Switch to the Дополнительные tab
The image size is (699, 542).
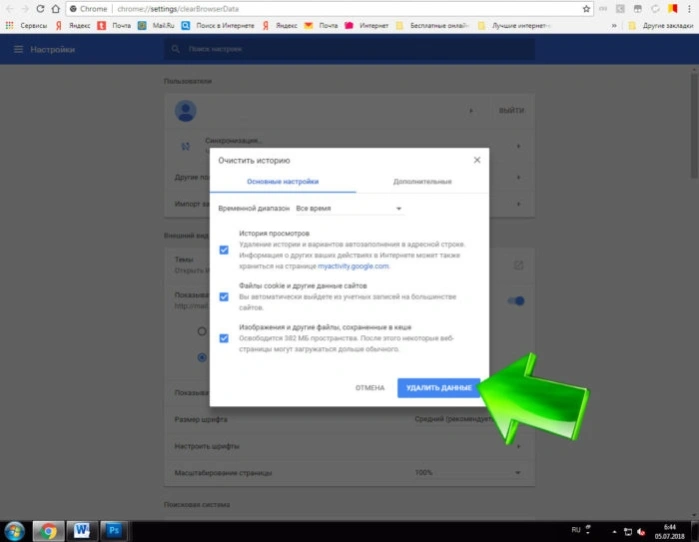422,182
